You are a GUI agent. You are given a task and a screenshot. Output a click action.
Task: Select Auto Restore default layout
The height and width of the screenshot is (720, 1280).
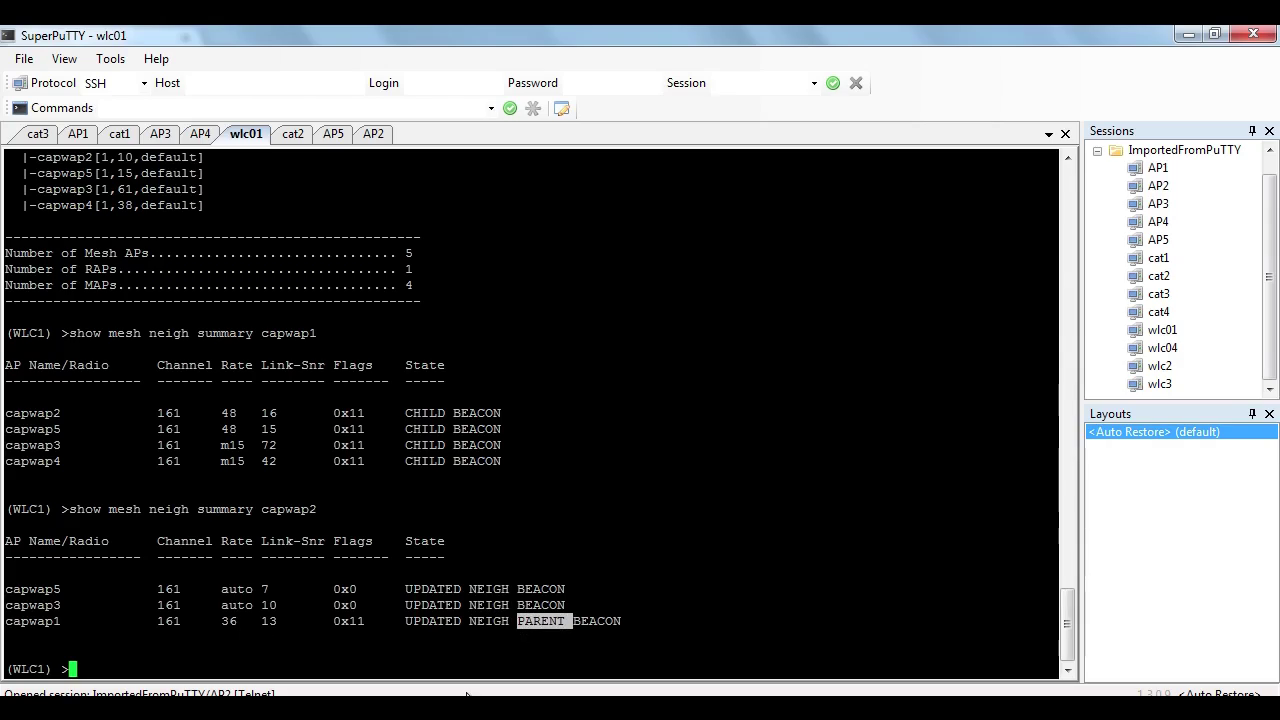(1181, 432)
